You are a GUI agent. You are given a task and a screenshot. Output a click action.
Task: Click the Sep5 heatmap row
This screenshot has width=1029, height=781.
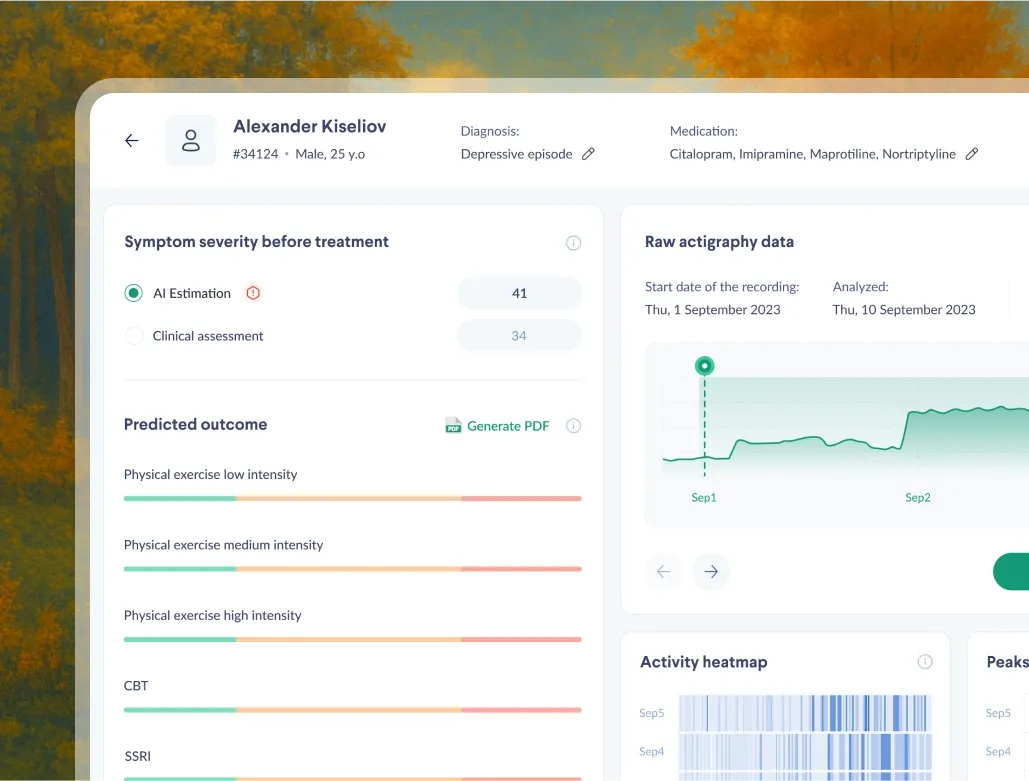805,713
